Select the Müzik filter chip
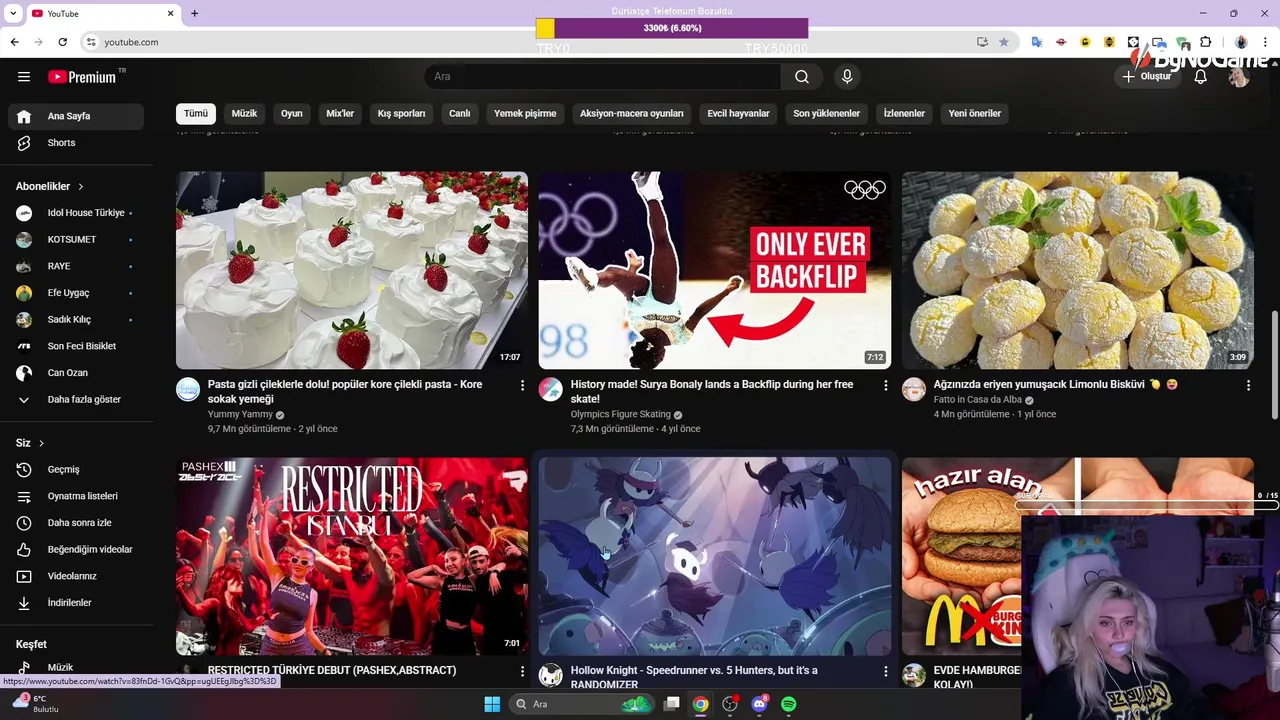1280x720 pixels. coord(245,113)
